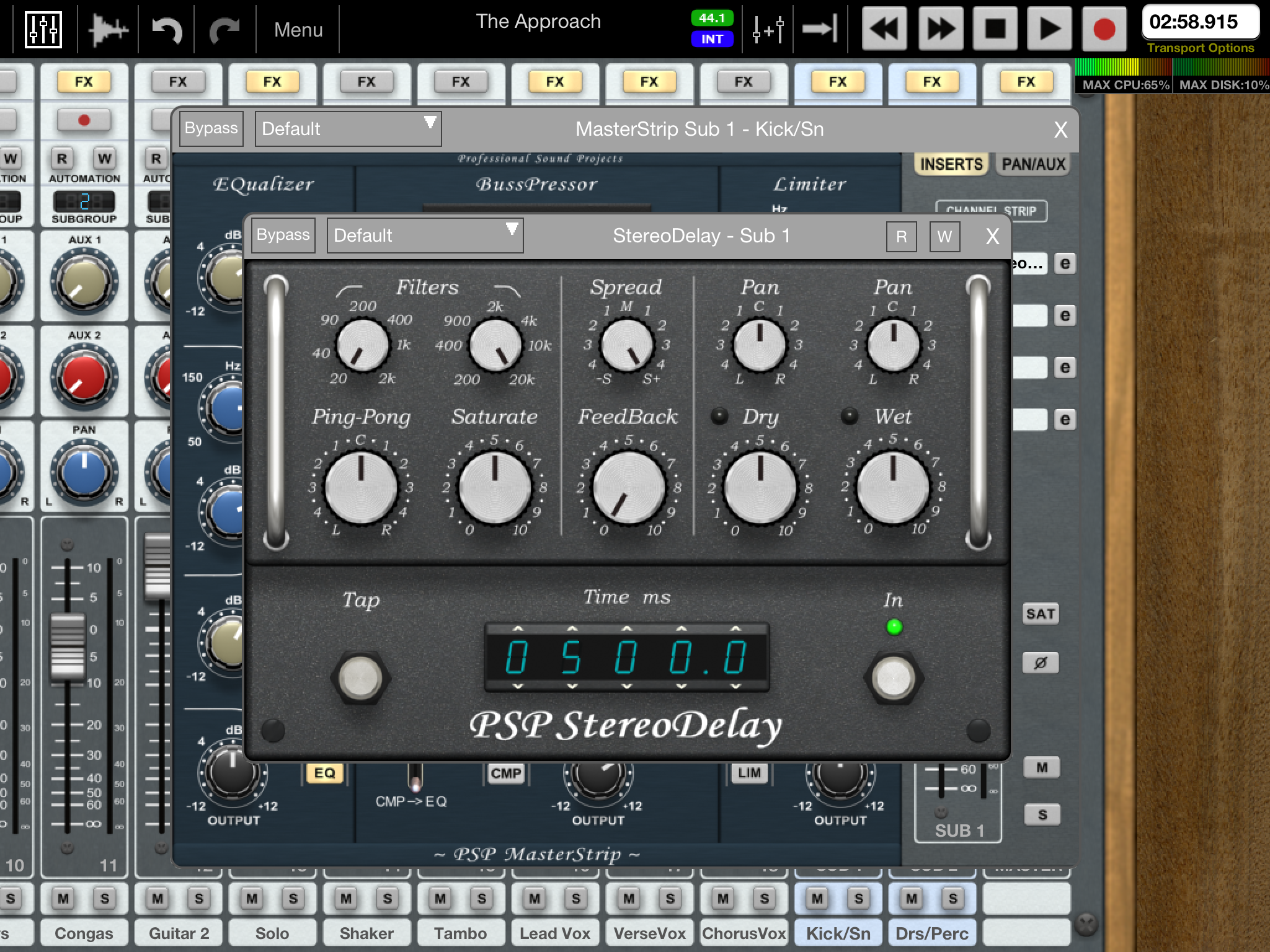
Task: Select the Kick/Sn channel label
Action: coord(838,933)
